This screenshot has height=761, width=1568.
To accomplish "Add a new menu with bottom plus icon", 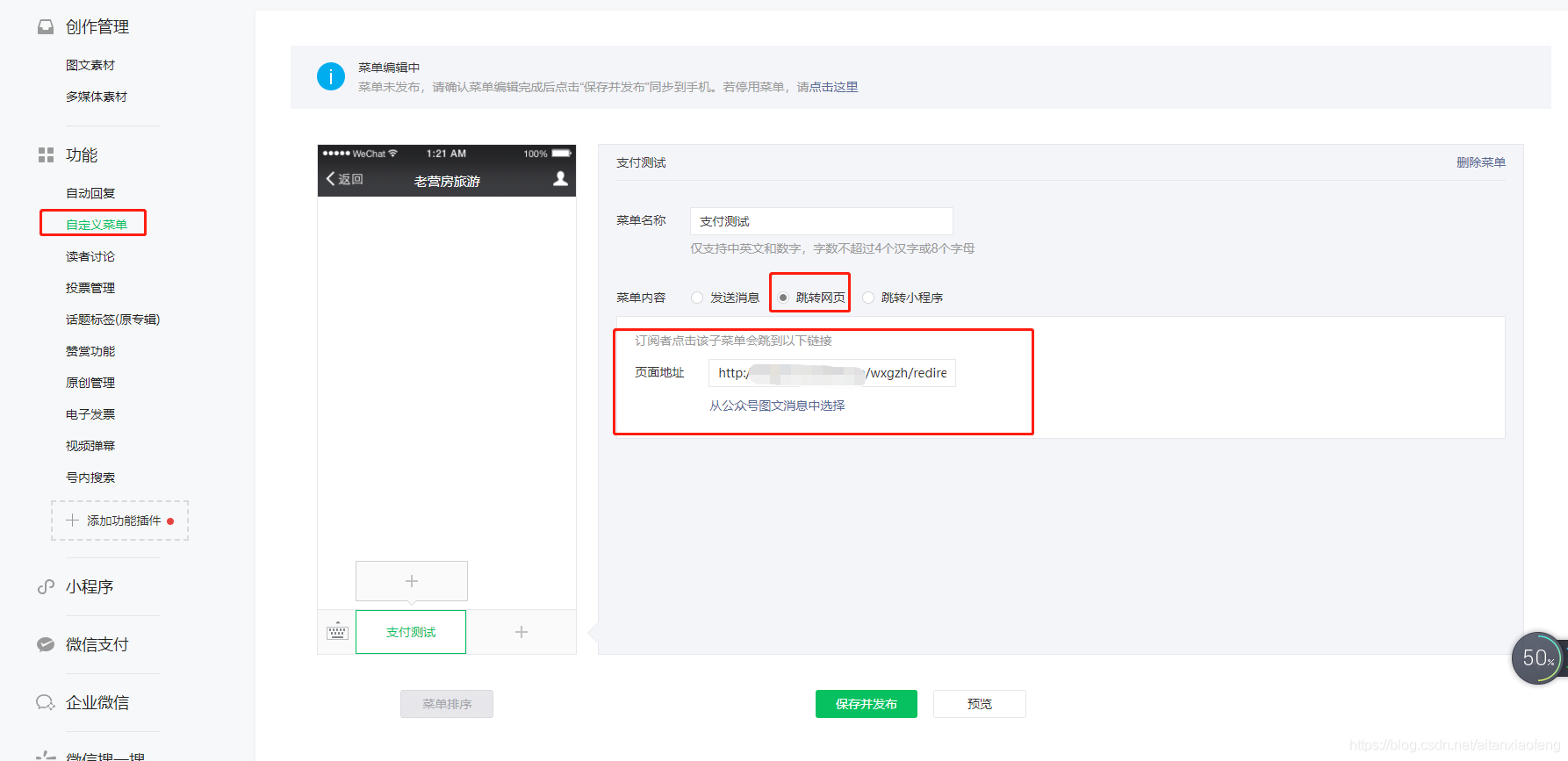I will pos(521,632).
